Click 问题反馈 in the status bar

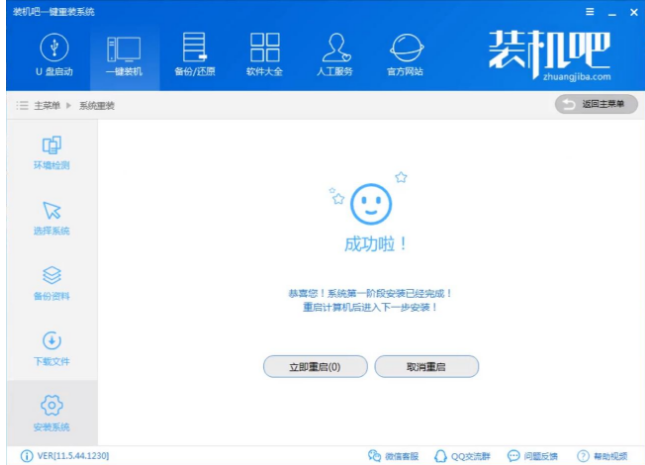[533, 456]
